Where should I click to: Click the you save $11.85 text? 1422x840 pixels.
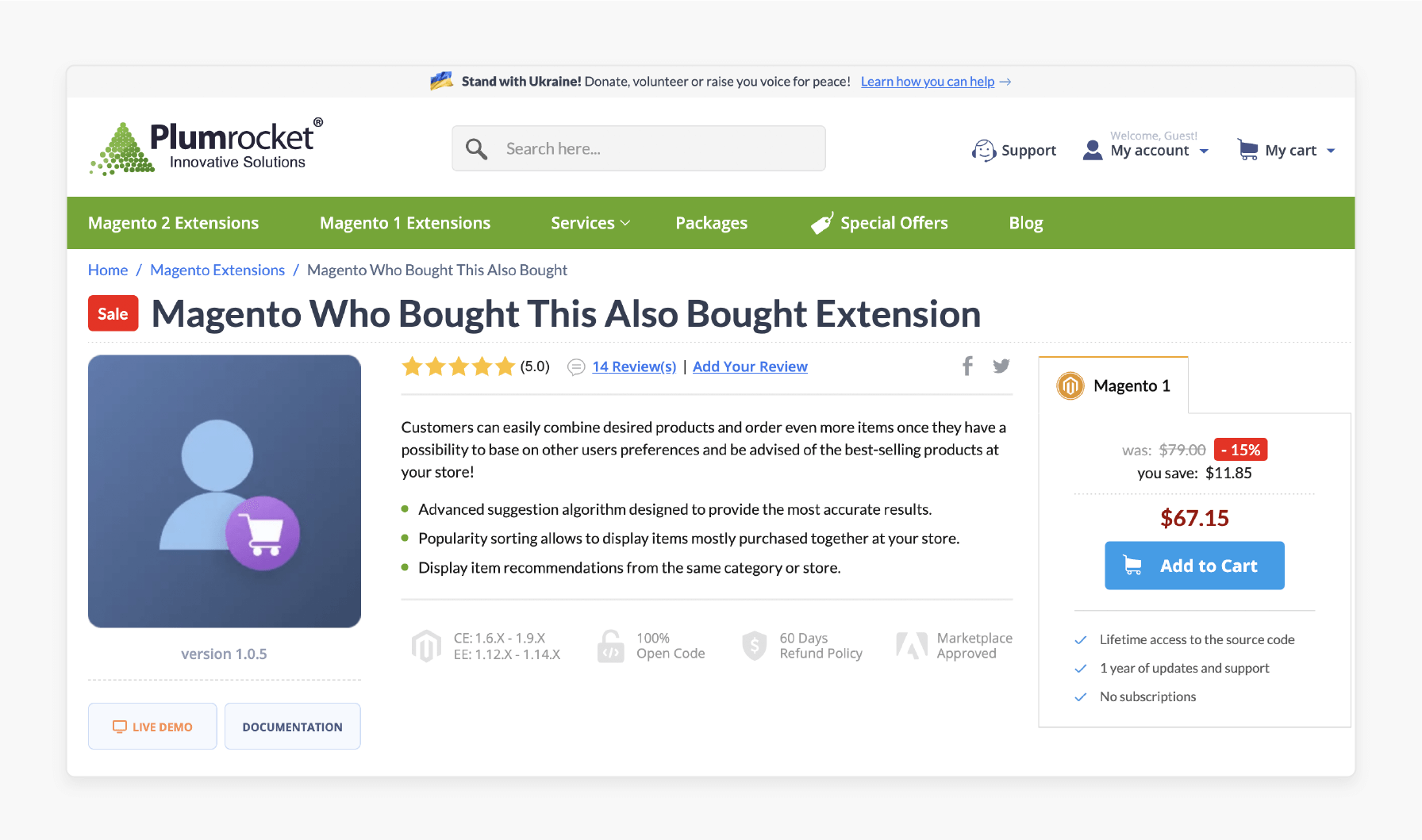(x=1194, y=473)
